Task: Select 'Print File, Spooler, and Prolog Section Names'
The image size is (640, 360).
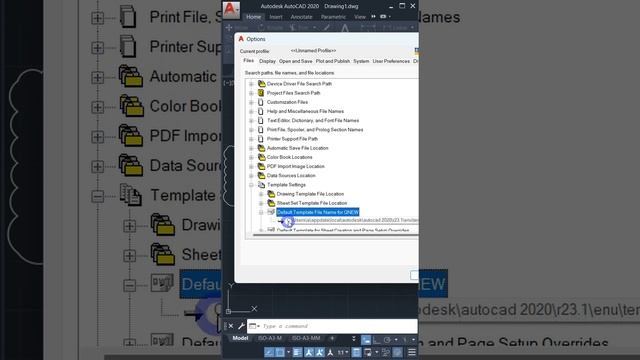Action: click(315, 130)
